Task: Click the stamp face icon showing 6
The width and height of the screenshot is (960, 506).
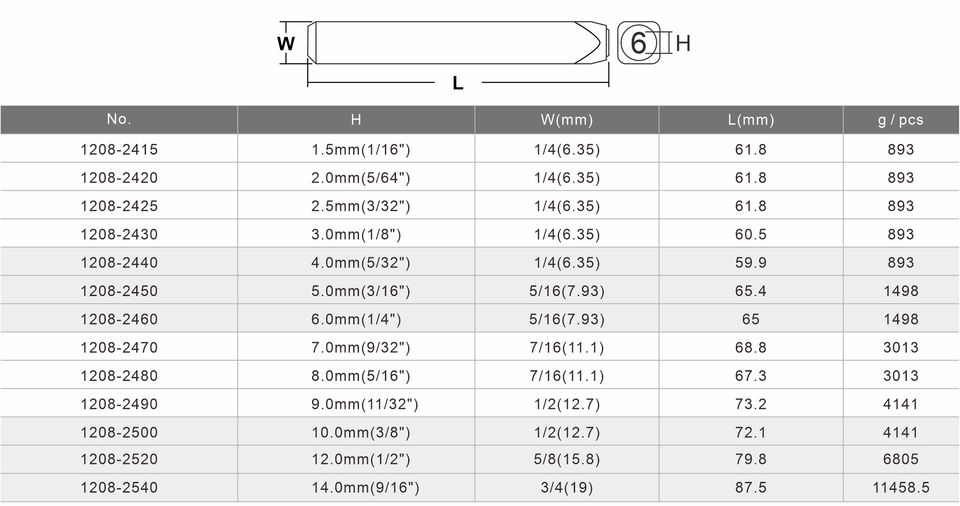Action: pyautogui.click(x=639, y=43)
